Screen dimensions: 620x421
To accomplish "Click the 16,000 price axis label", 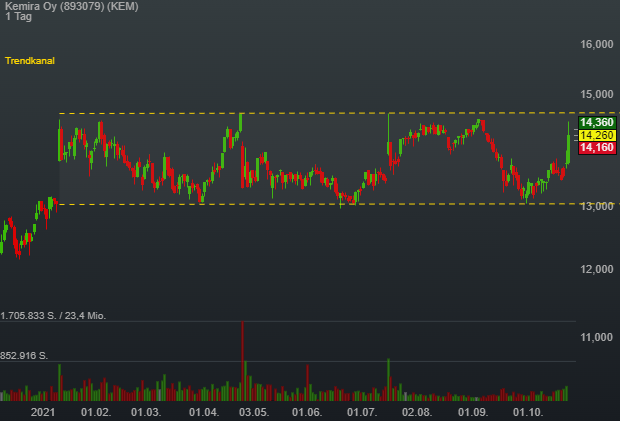I will (597, 44).
